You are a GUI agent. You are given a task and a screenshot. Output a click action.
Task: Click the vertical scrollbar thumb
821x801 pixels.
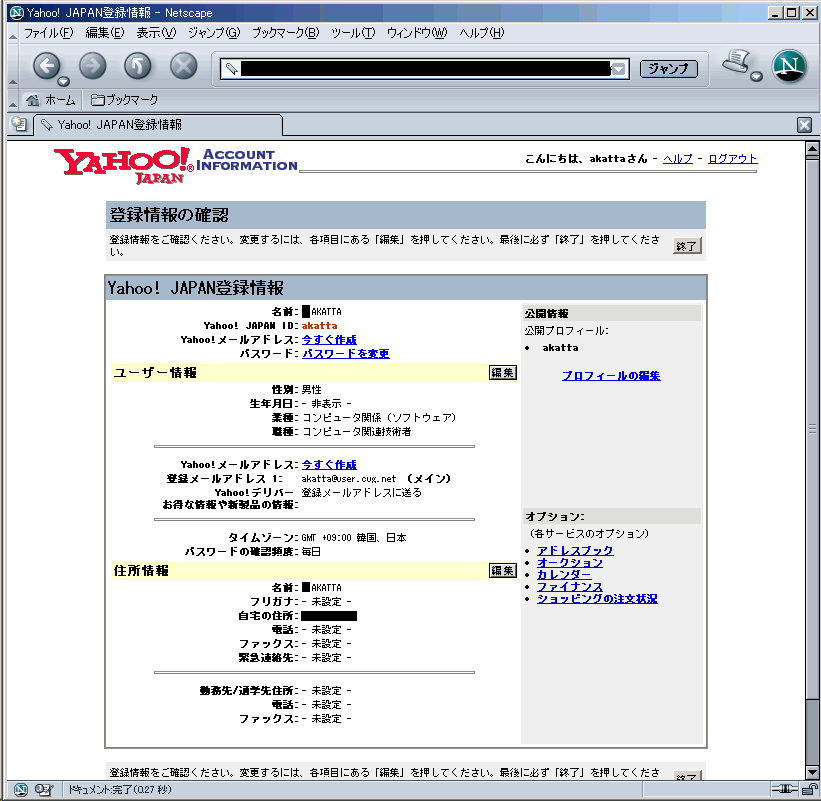(812, 429)
